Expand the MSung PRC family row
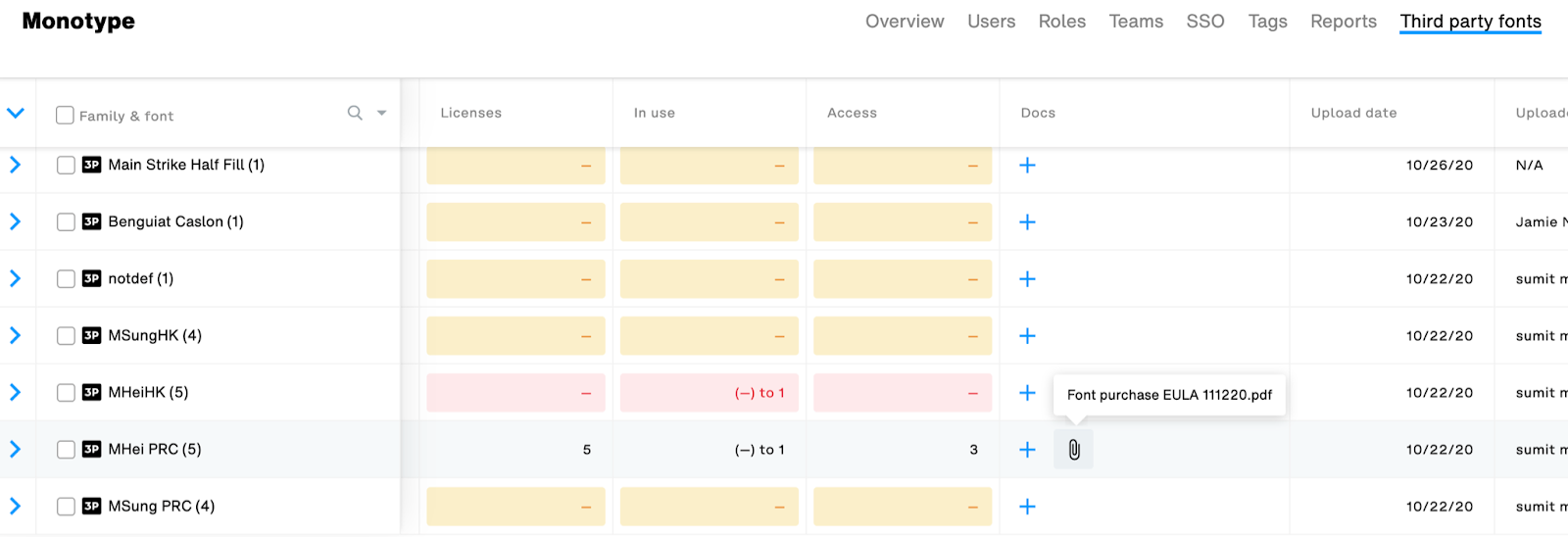Screen dimensions: 1568x537 click(x=15, y=506)
